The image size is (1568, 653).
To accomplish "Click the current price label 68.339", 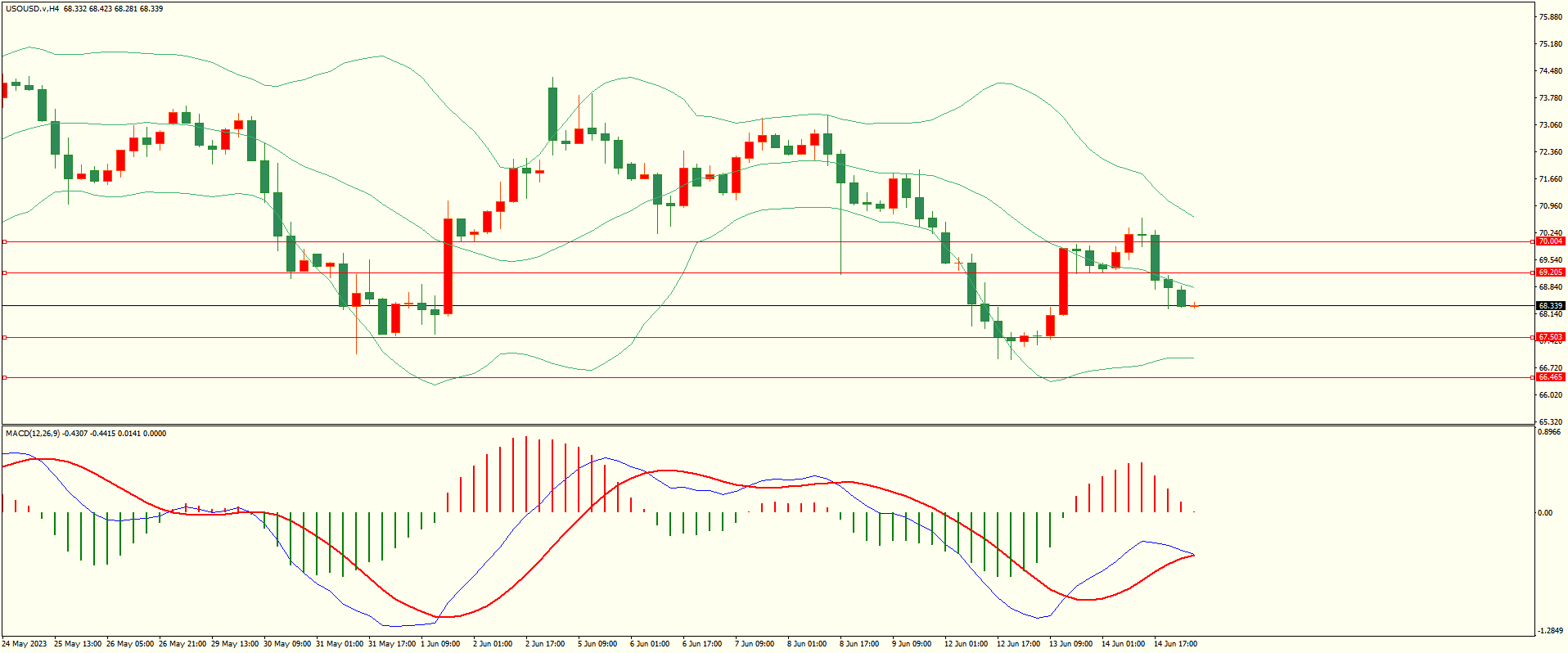I will coord(1550,306).
